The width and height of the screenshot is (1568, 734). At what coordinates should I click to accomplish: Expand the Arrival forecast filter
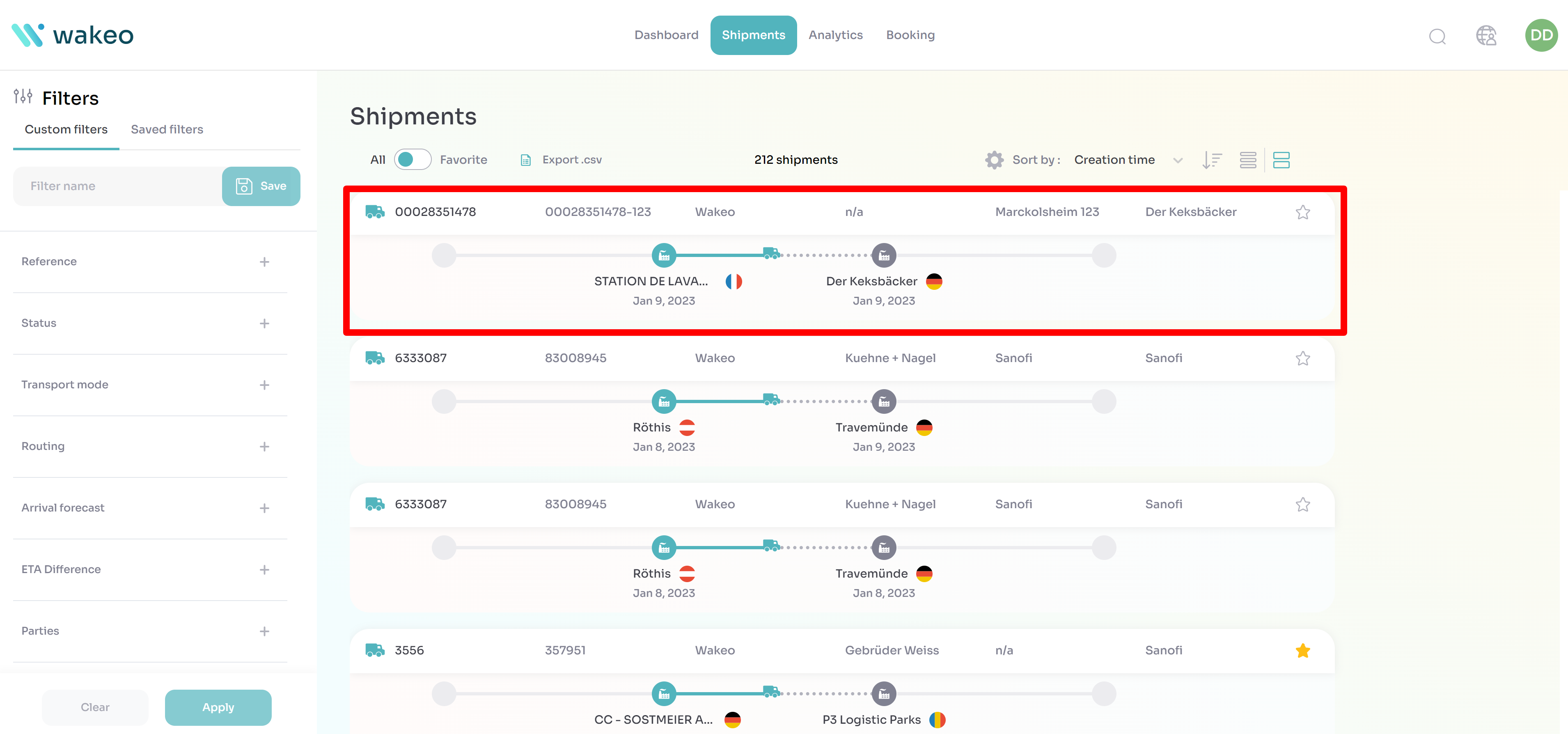(264, 508)
